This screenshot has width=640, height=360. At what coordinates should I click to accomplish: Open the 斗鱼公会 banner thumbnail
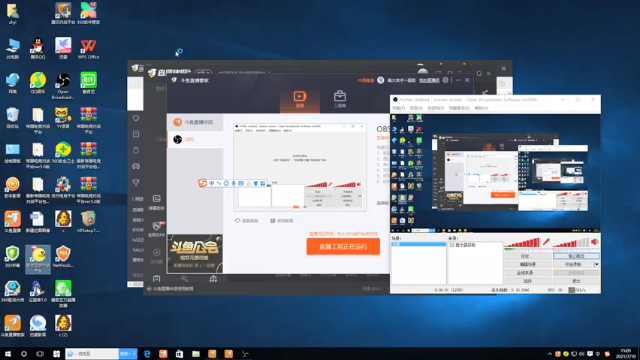[195, 253]
